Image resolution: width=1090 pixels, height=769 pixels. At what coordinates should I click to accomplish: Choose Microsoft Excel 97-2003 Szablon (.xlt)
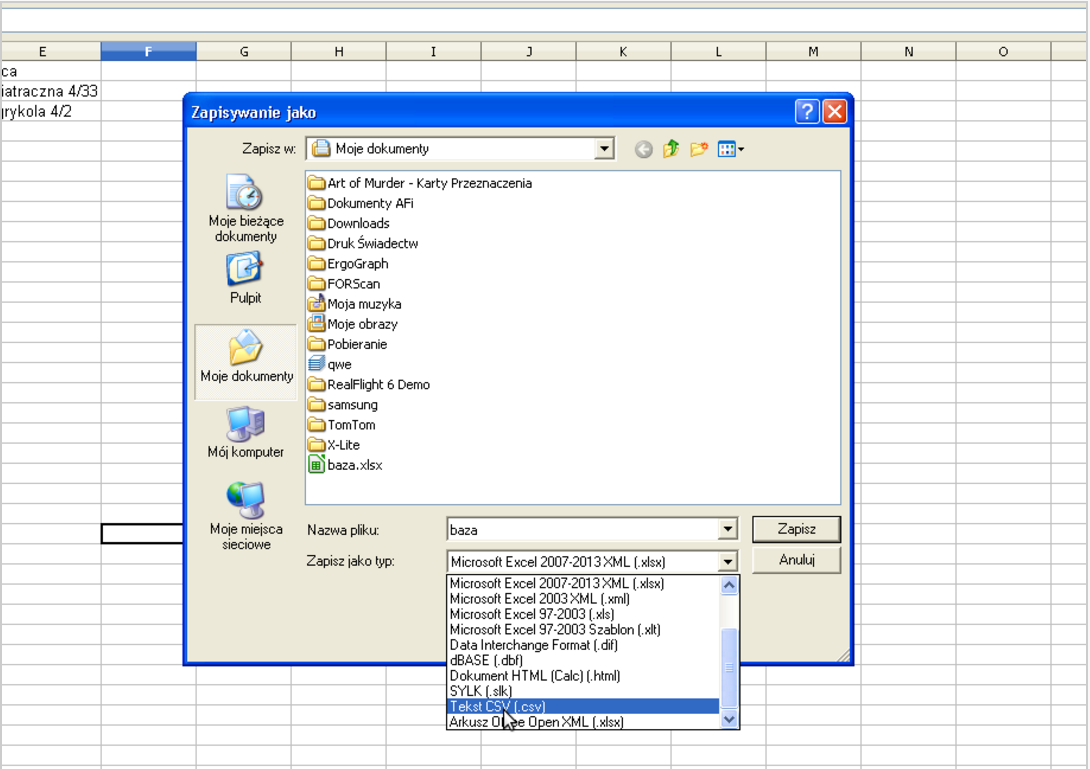point(583,629)
